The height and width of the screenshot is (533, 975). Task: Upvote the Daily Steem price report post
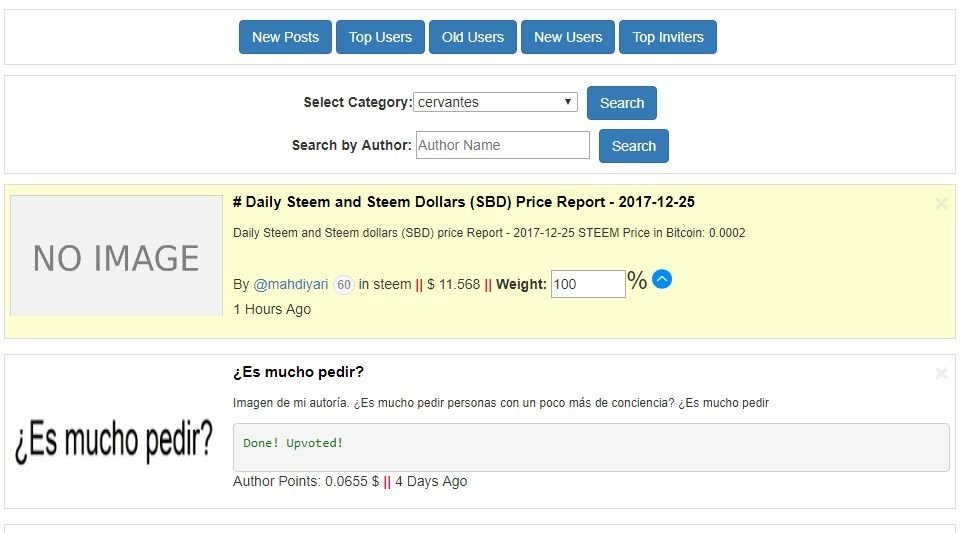click(662, 279)
